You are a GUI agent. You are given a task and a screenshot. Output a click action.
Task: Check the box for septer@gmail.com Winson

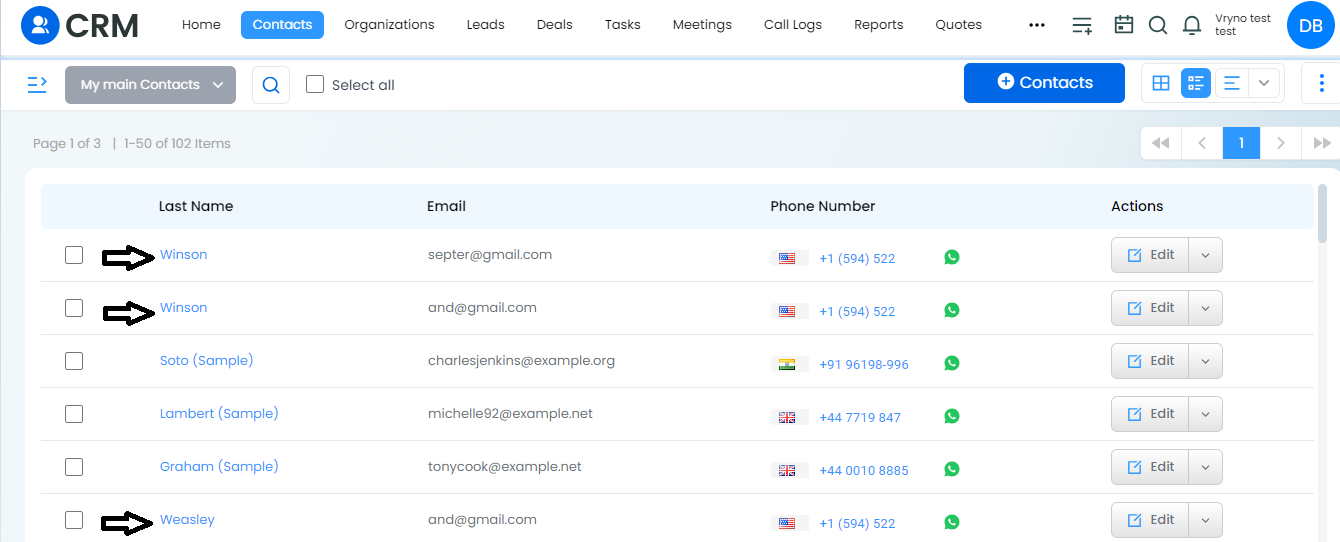pos(74,255)
